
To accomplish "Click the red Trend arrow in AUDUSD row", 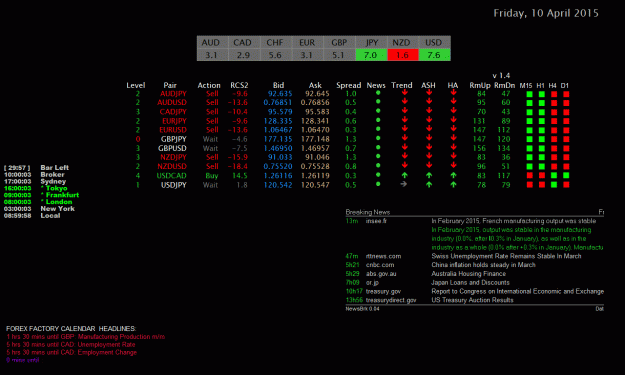I will click(405, 101).
